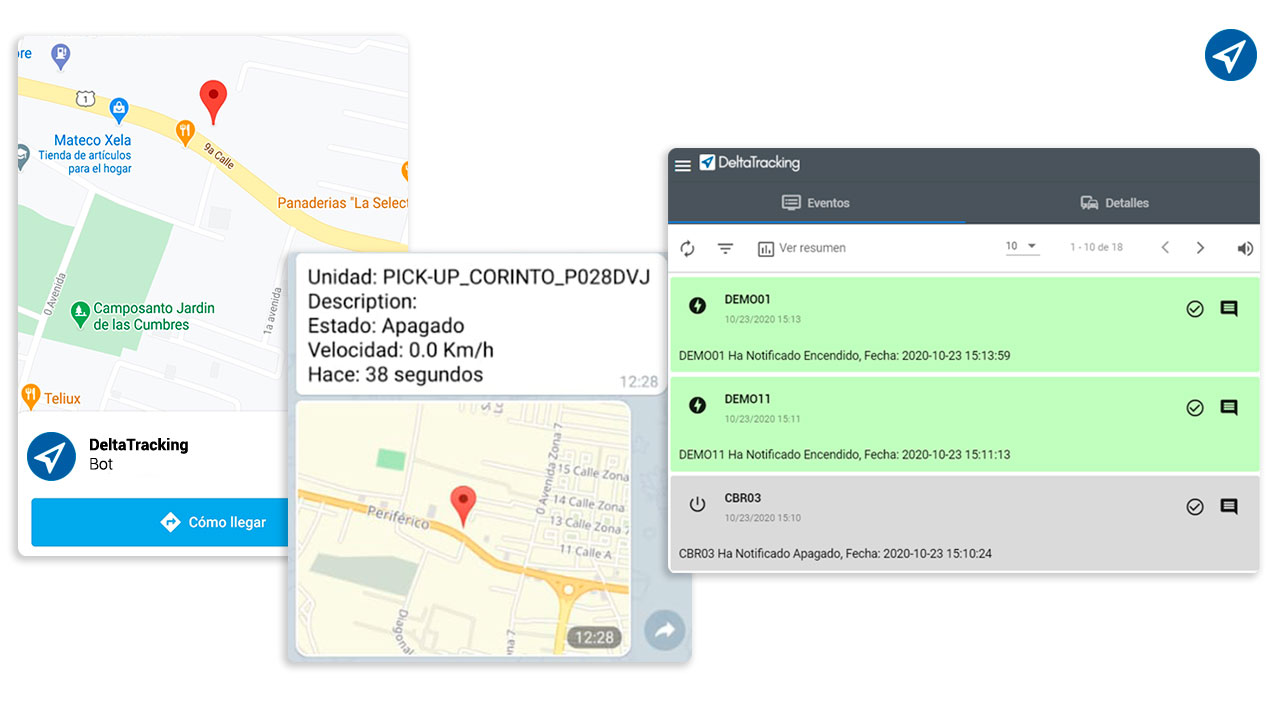Viewport: 1280px width, 720px height.
Task: Click the DeltaTracking bot name
Action: click(138, 445)
